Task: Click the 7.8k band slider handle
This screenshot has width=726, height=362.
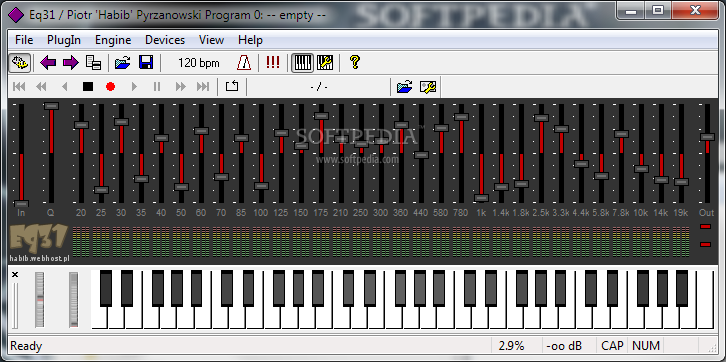Action: [x=621, y=134]
